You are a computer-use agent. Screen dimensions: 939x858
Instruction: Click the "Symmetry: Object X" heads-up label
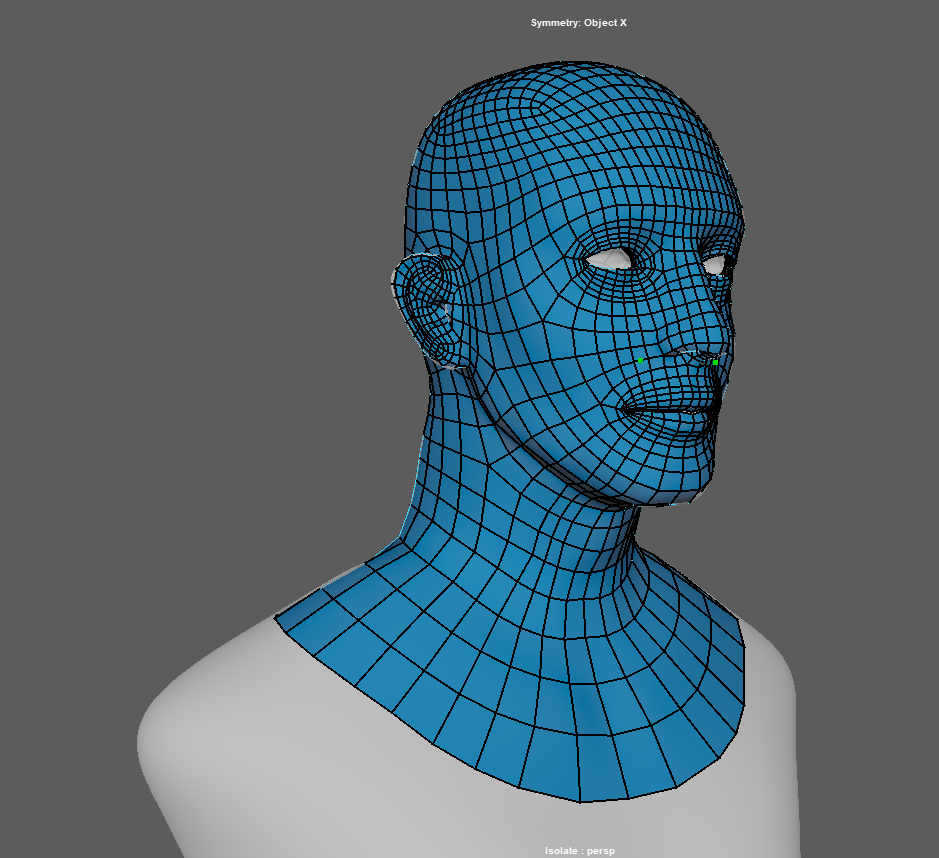tap(578, 23)
